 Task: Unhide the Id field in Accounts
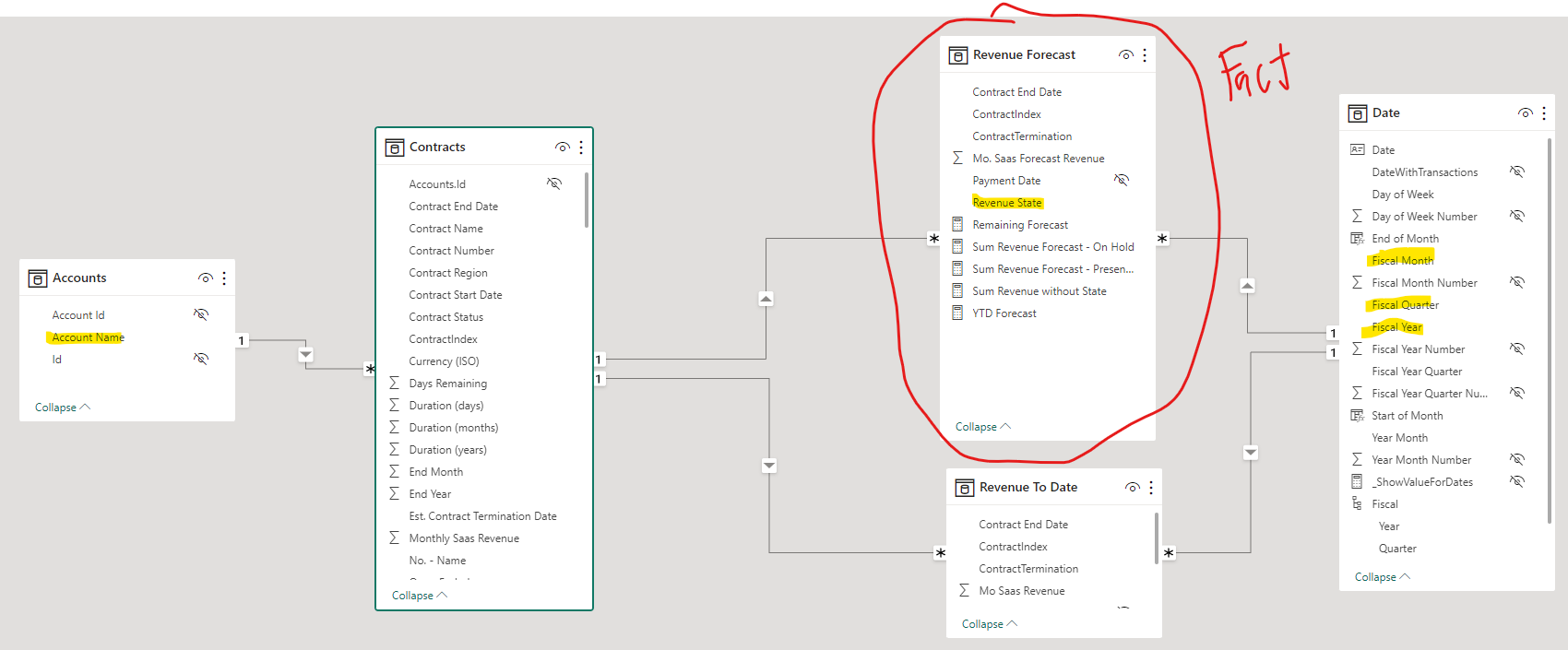click(201, 359)
